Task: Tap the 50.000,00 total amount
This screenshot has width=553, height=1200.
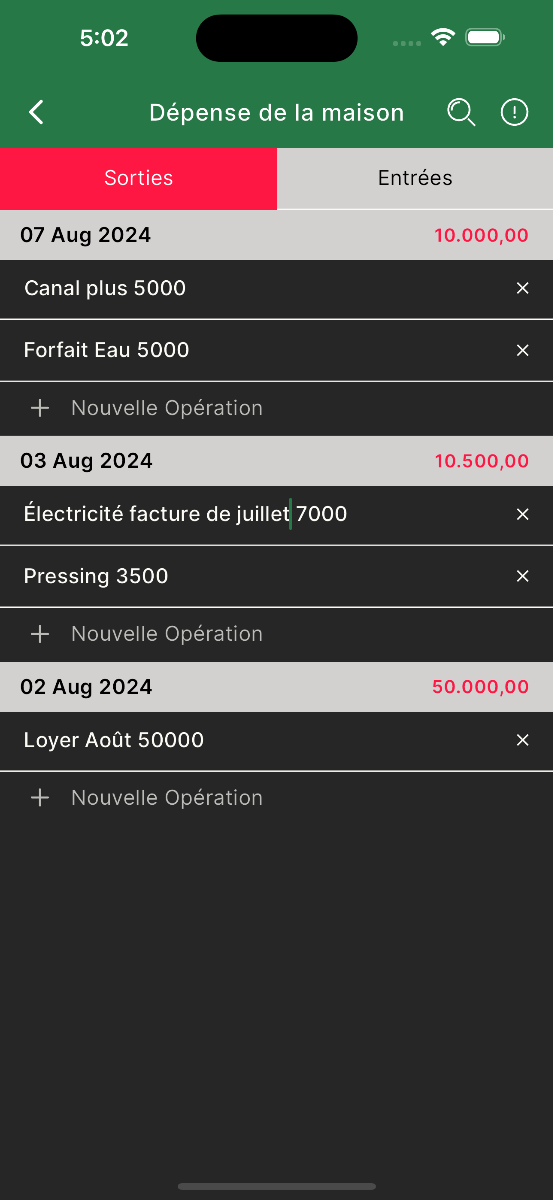Action: click(480, 687)
